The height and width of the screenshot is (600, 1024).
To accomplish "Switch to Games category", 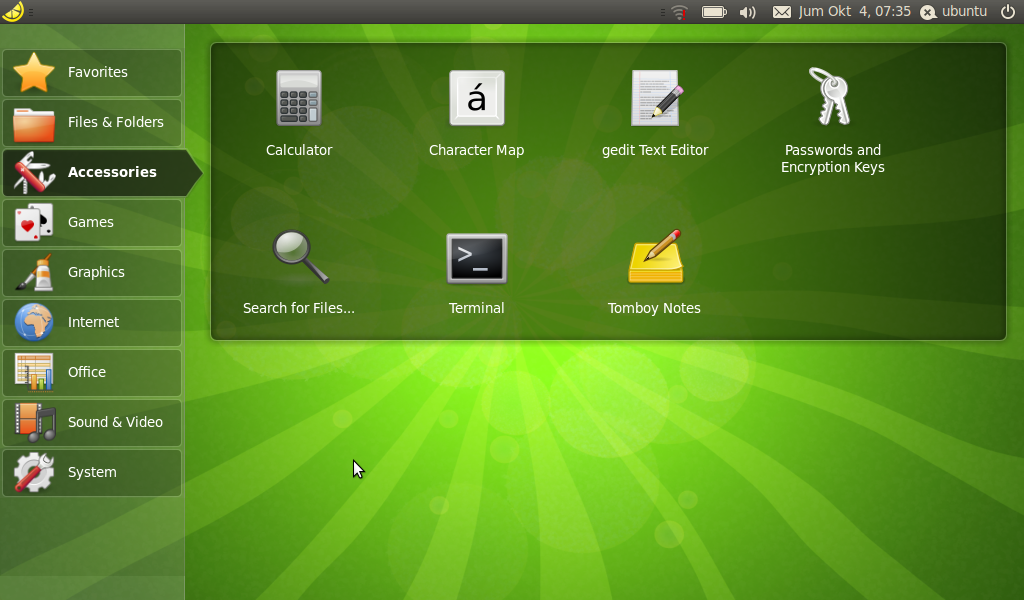I will tap(92, 223).
